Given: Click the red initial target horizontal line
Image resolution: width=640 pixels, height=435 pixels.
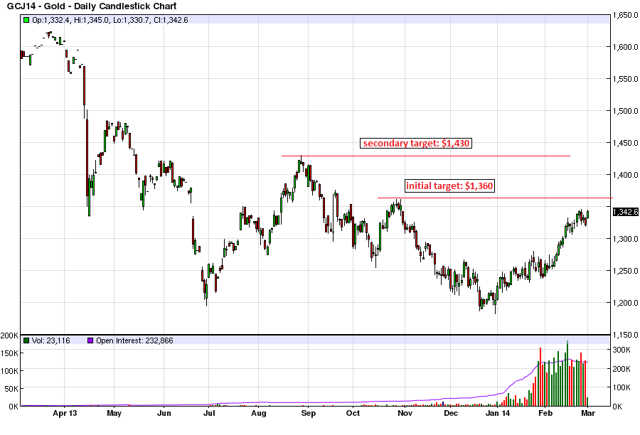Looking at the screenshot, I should [495, 198].
